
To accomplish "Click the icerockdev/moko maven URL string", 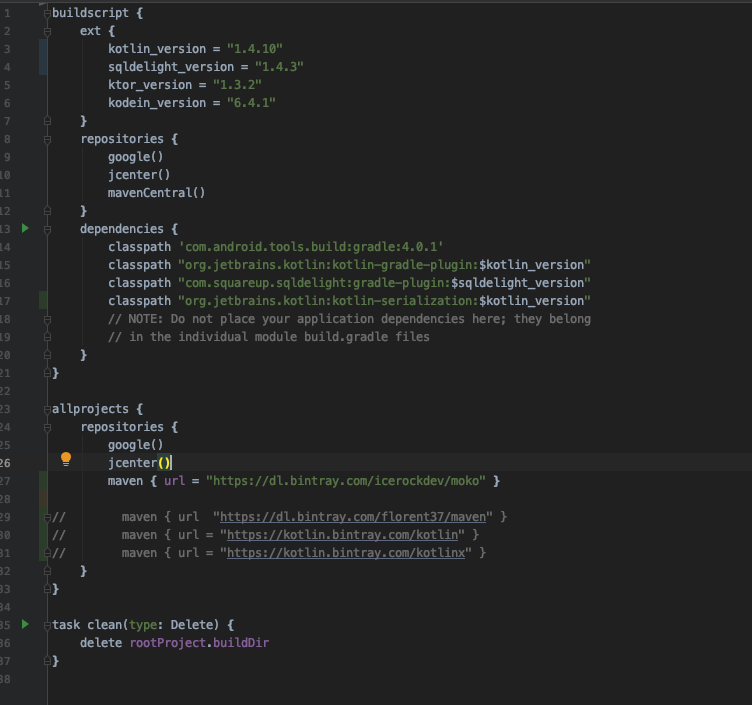I will point(345,481).
